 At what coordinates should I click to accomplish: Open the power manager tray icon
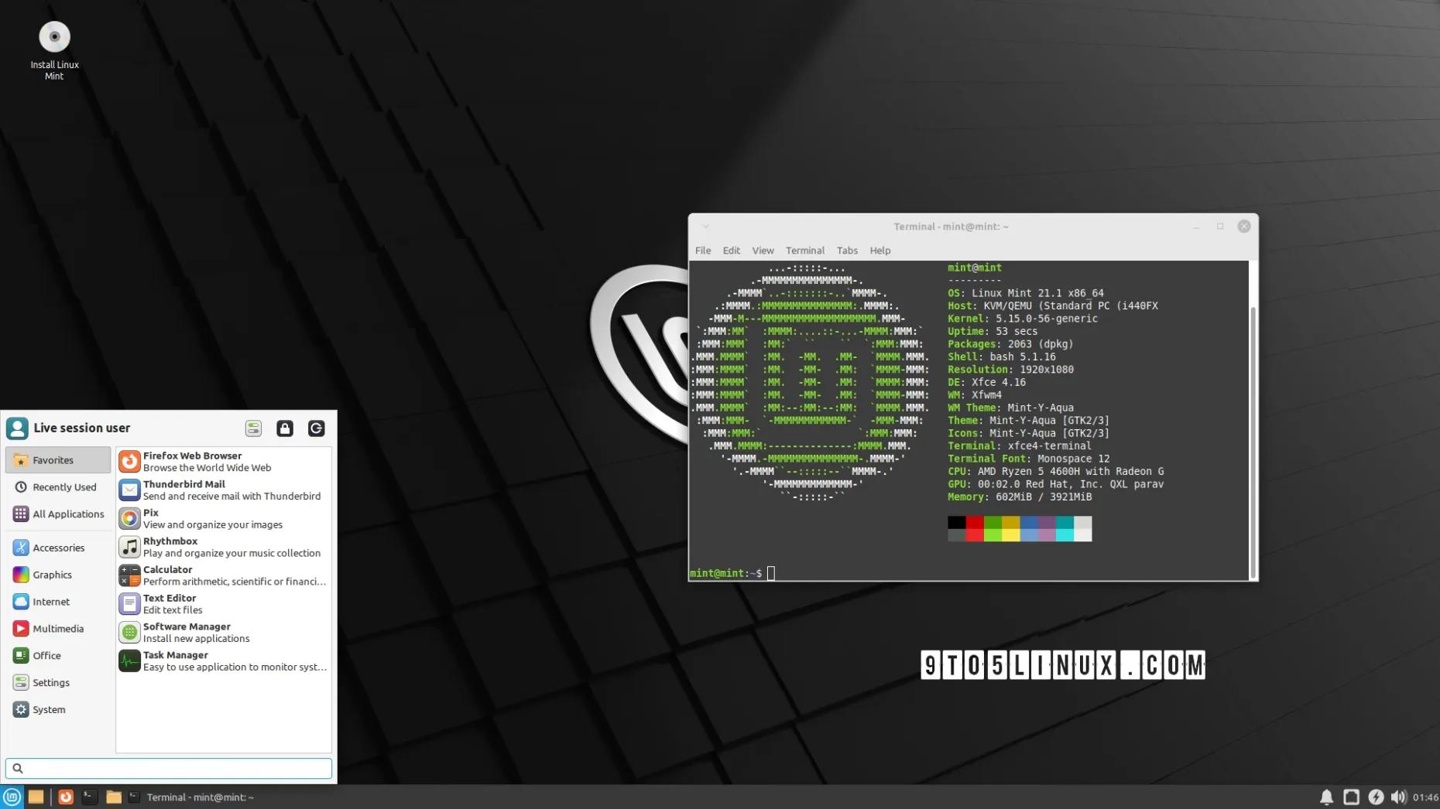click(x=1376, y=797)
